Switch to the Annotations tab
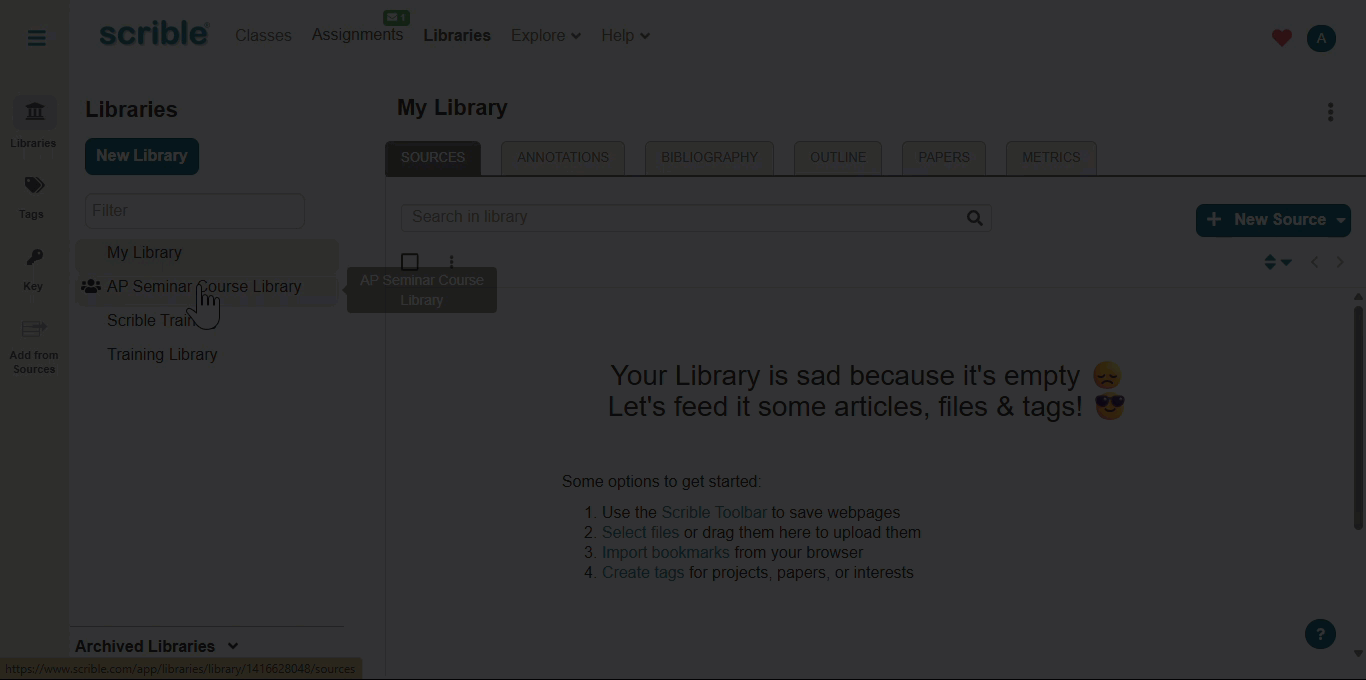Screen dimensions: 1366x680 point(563,158)
